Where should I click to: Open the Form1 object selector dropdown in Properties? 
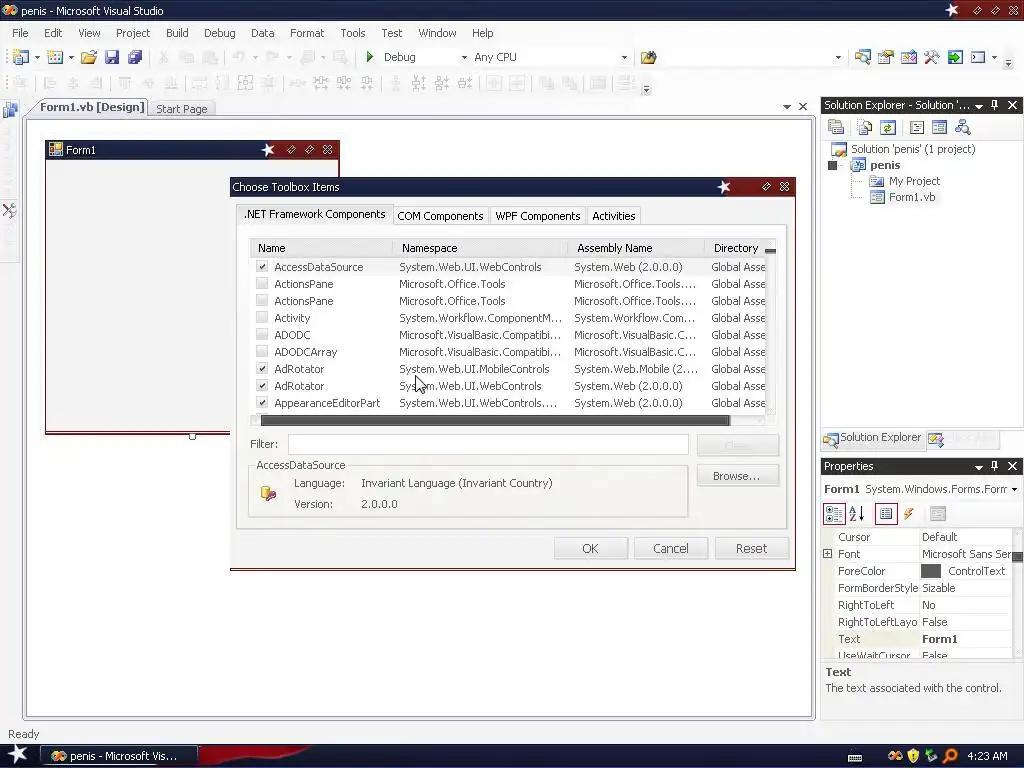(1014, 489)
